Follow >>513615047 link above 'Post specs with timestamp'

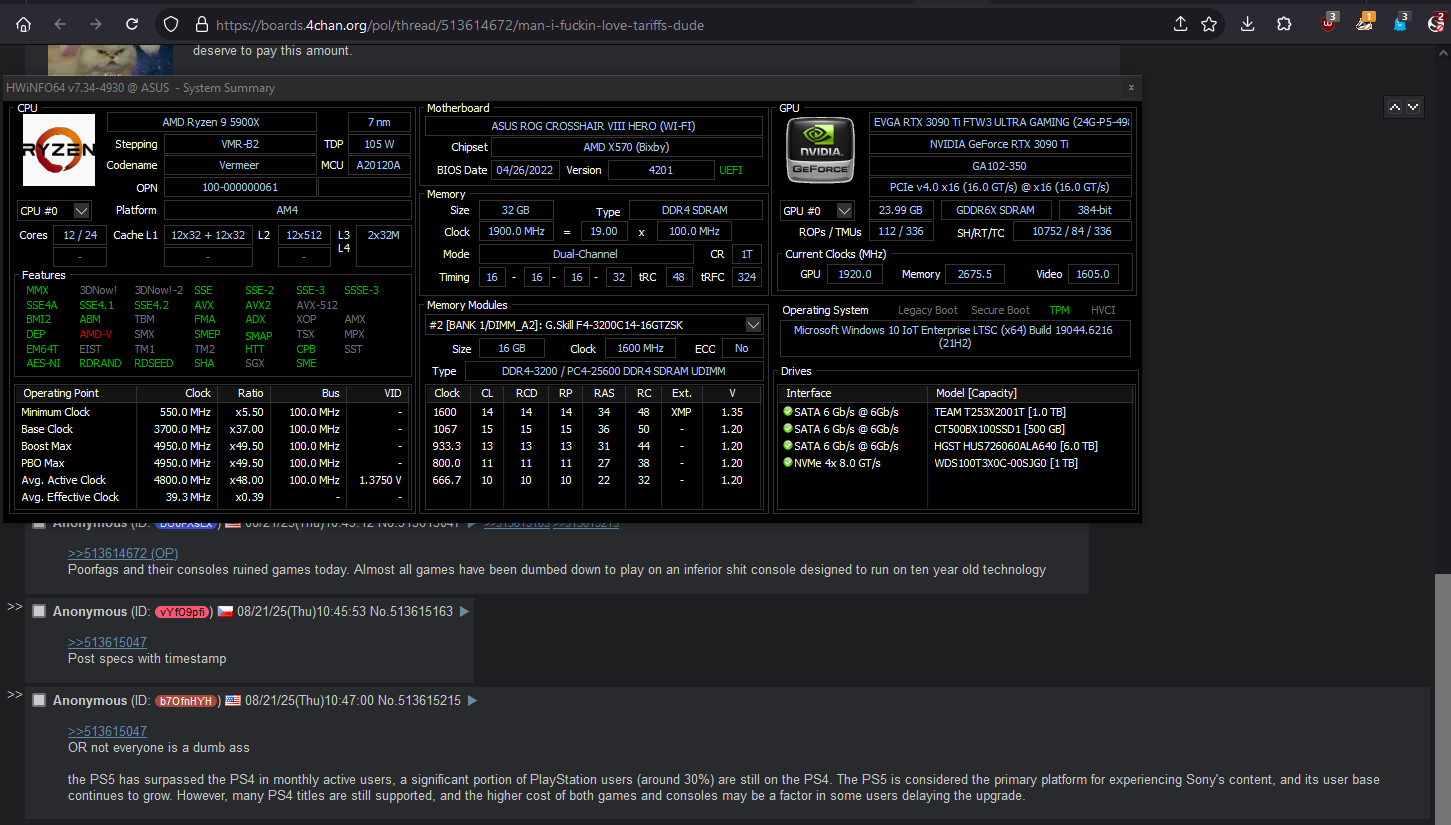[x=107, y=642]
